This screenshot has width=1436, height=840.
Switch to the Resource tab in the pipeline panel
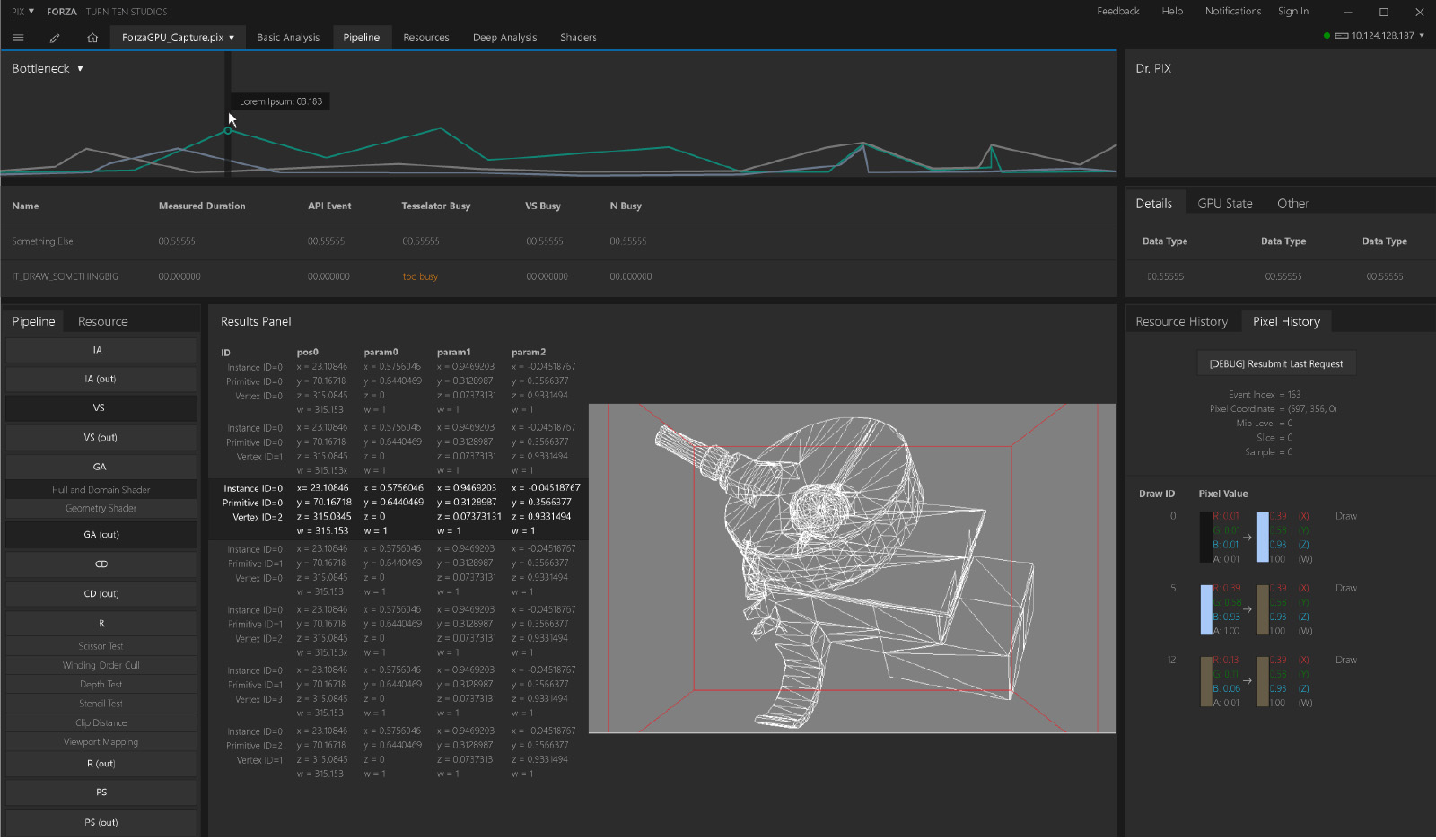coord(102,320)
